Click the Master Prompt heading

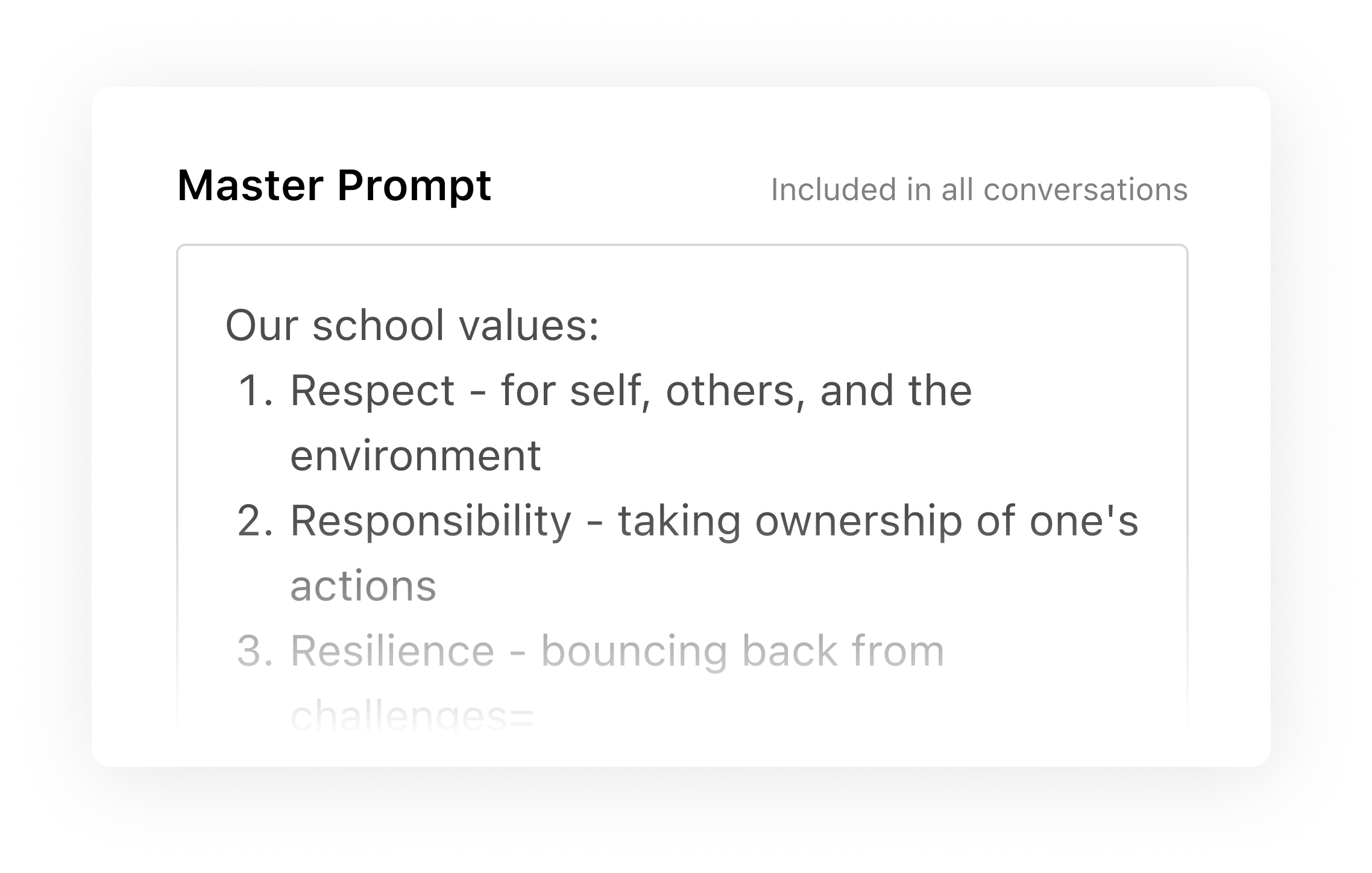pos(335,187)
